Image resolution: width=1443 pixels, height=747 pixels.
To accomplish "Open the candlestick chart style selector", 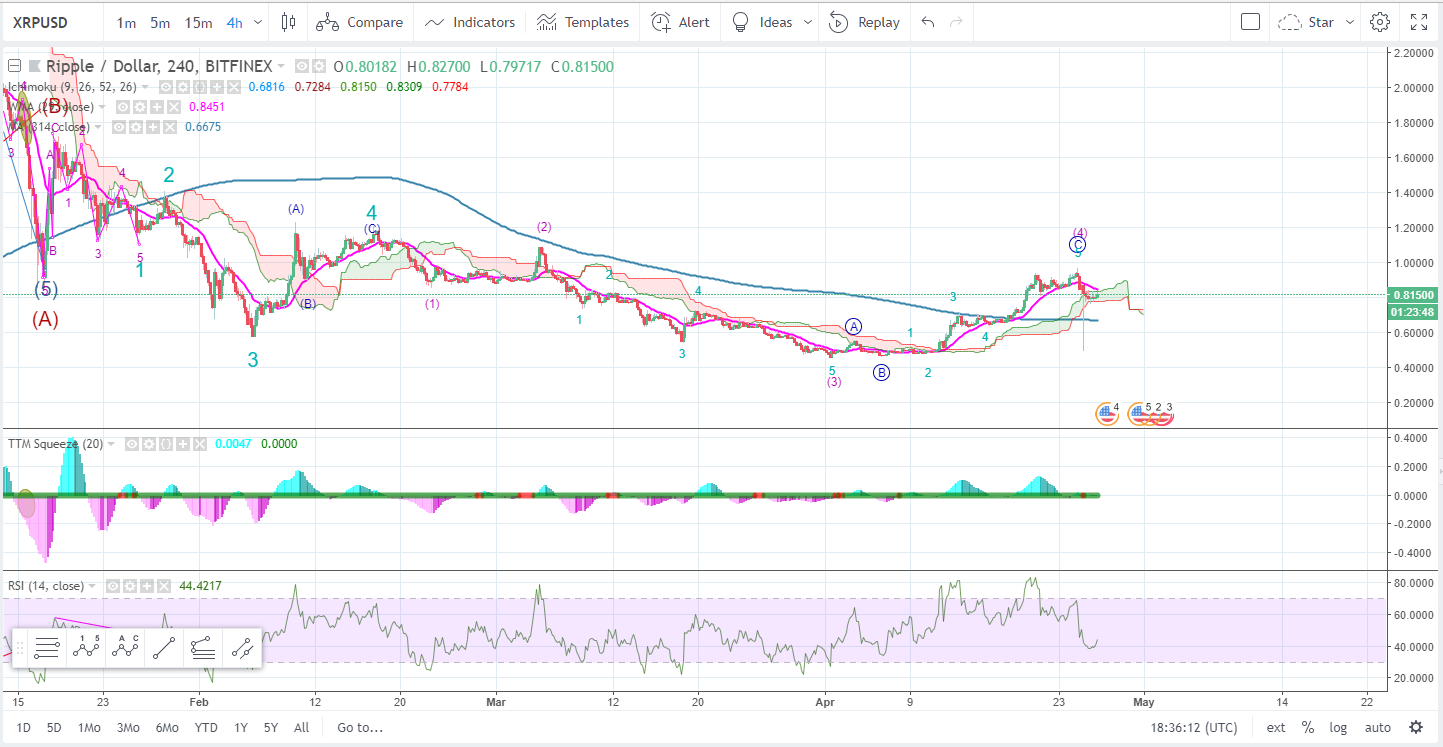I will click(x=289, y=22).
